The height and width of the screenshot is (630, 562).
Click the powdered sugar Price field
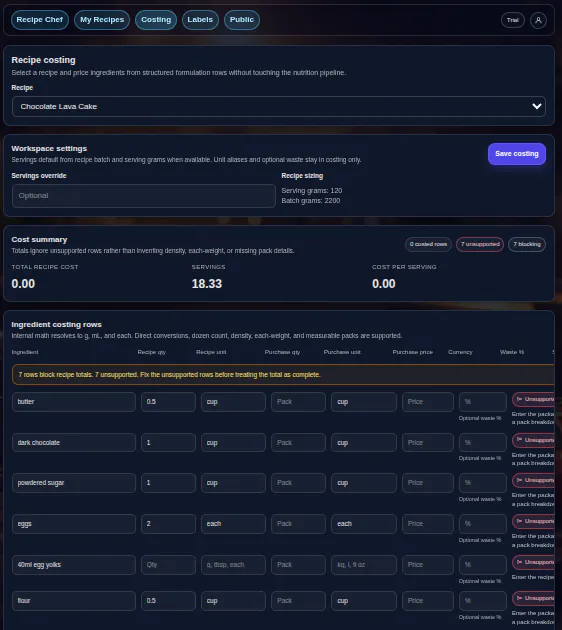pos(428,483)
